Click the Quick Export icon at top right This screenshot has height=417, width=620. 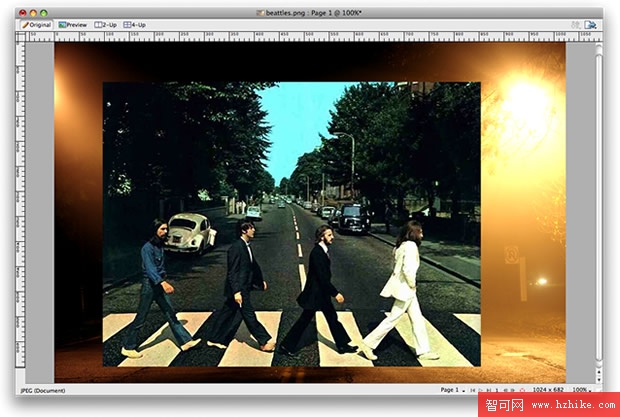coord(592,24)
